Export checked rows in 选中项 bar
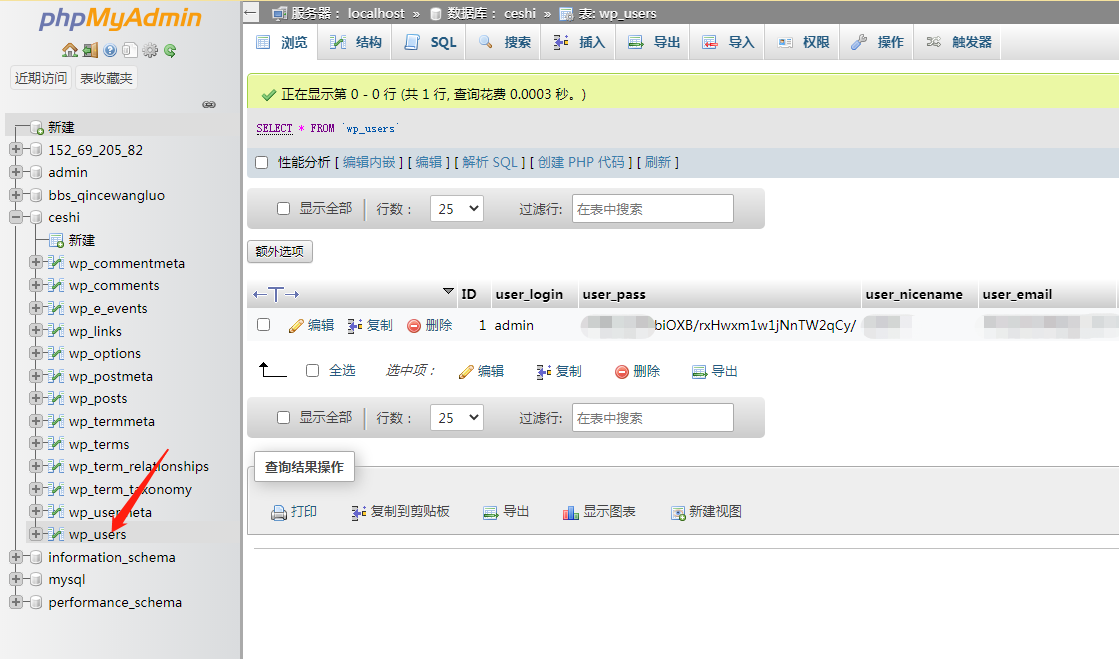The width and height of the screenshot is (1119, 659). click(715, 371)
